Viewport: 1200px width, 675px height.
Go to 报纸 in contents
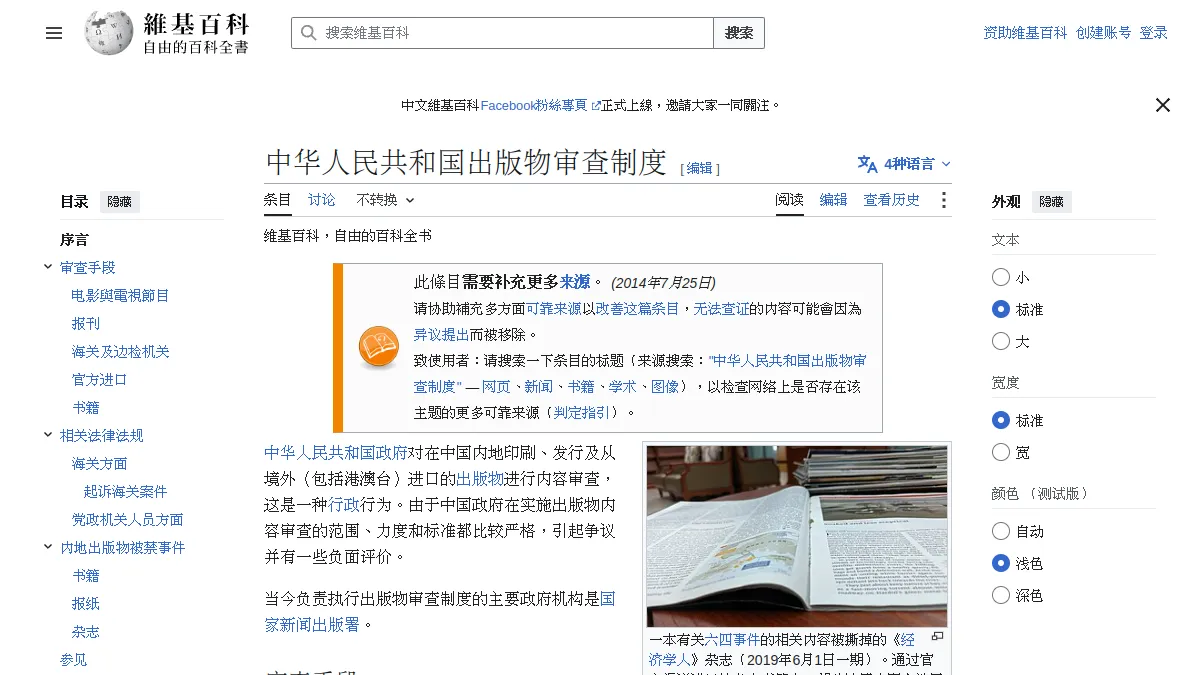(86, 603)
